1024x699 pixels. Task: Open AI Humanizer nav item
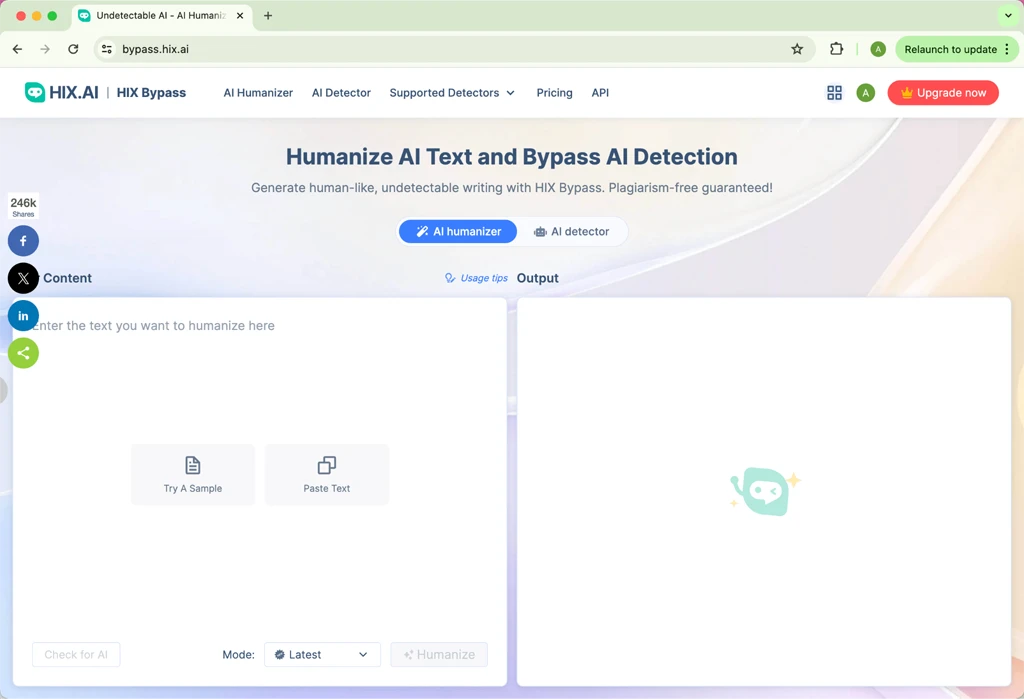[x=258, y=93]
